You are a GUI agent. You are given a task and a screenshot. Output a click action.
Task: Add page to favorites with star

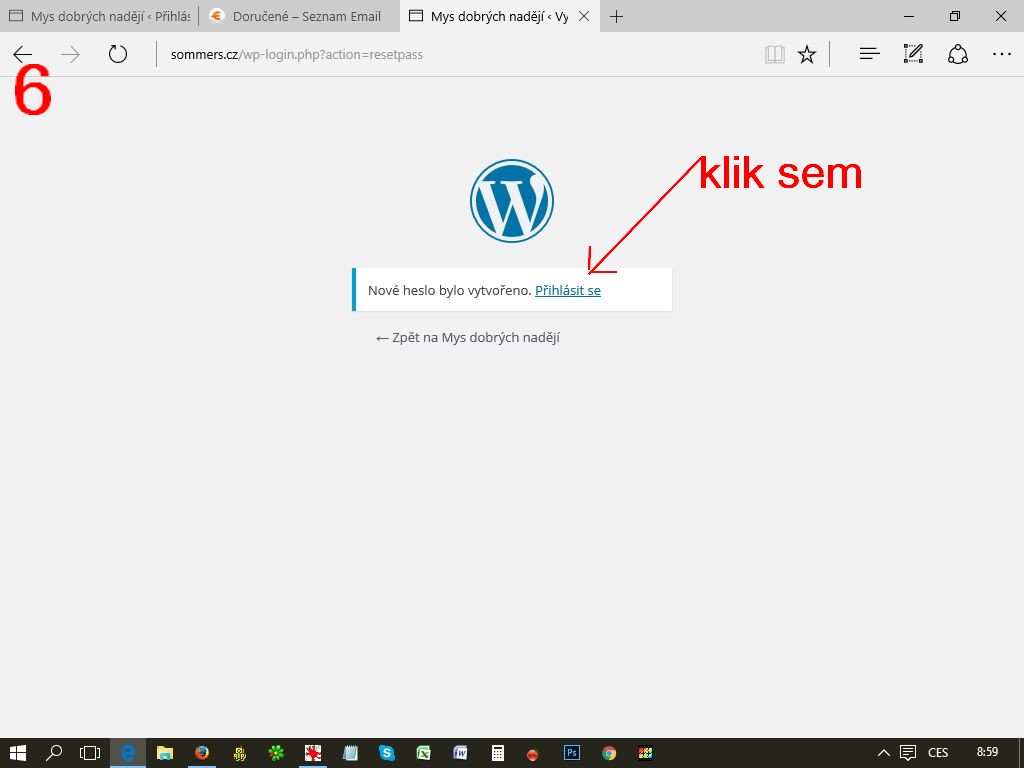tap(807, 54)
